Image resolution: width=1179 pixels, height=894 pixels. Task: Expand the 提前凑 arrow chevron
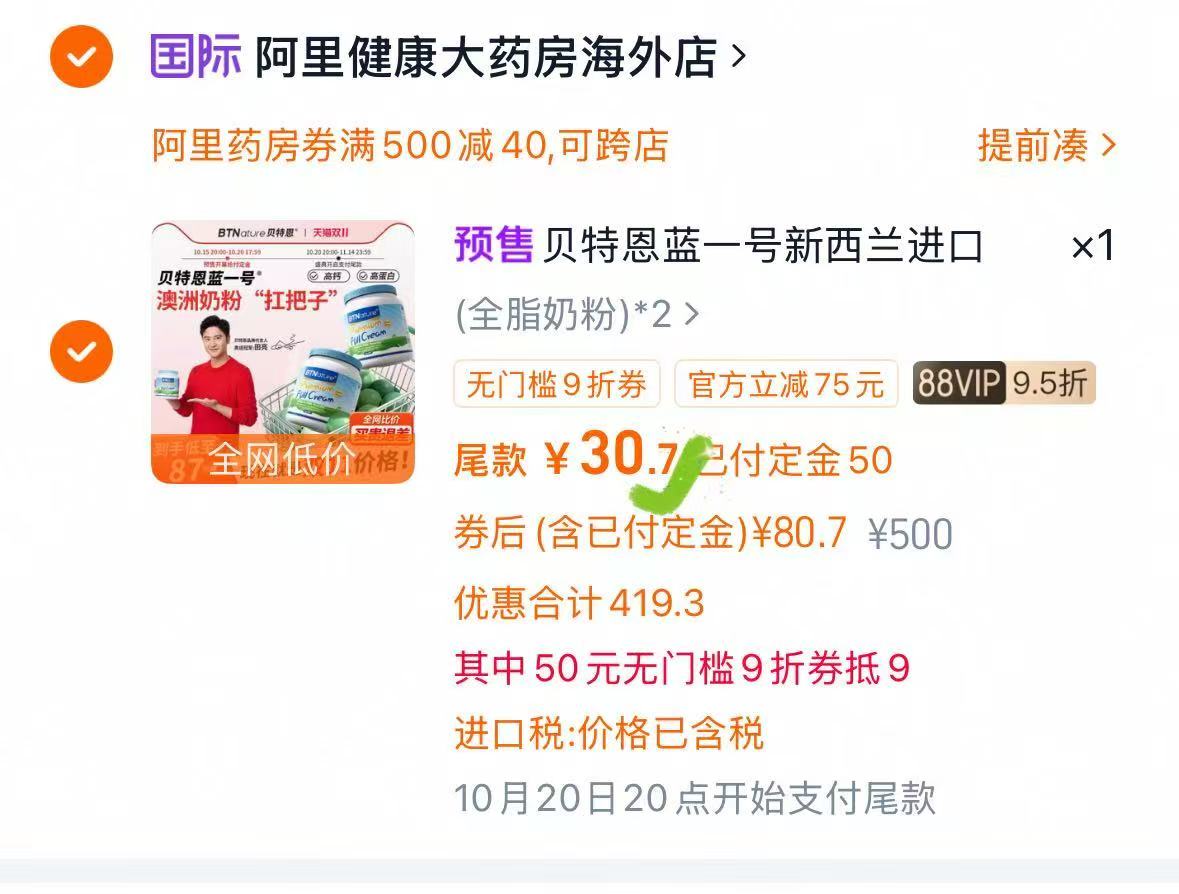(x=1108, y=145)
